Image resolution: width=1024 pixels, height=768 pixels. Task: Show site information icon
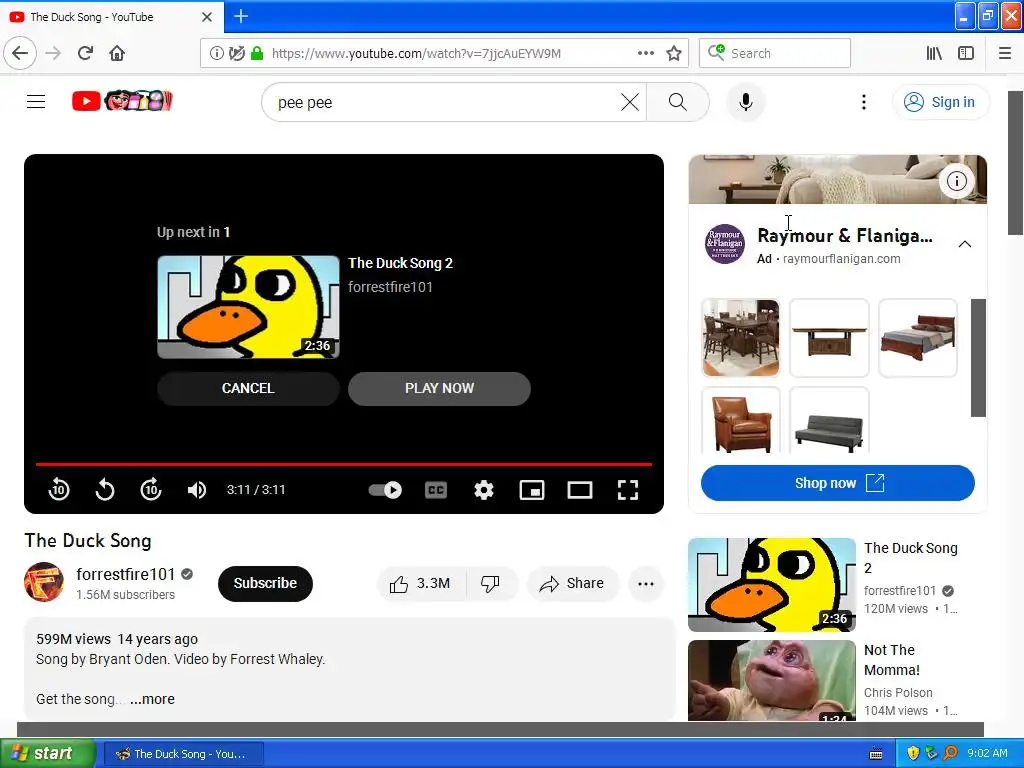click(x=216, y=53)
